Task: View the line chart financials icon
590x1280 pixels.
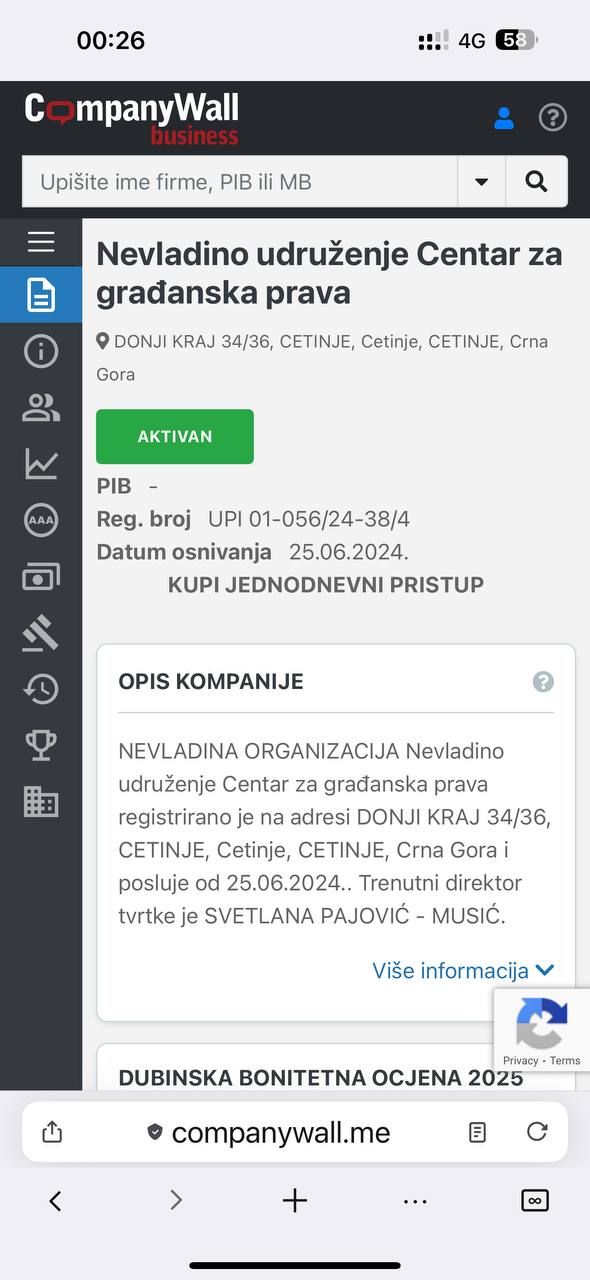Action: pos(41,463)
